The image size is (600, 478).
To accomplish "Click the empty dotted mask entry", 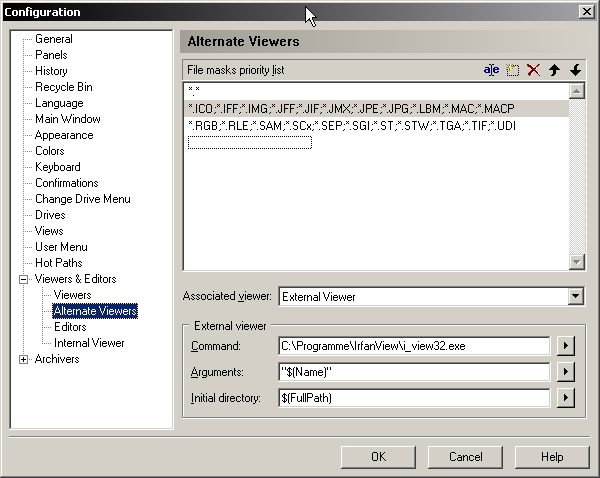I will pos(250,143).
